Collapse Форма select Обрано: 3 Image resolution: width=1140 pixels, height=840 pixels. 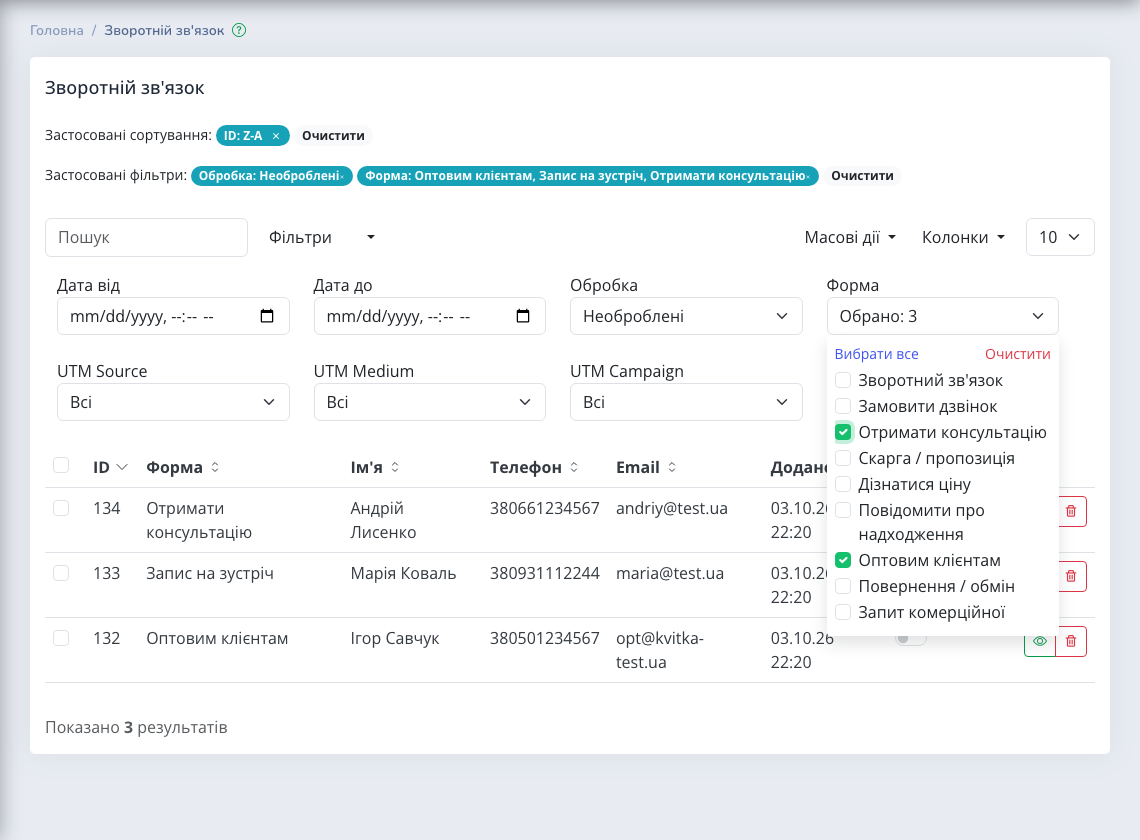coord(942,316)
